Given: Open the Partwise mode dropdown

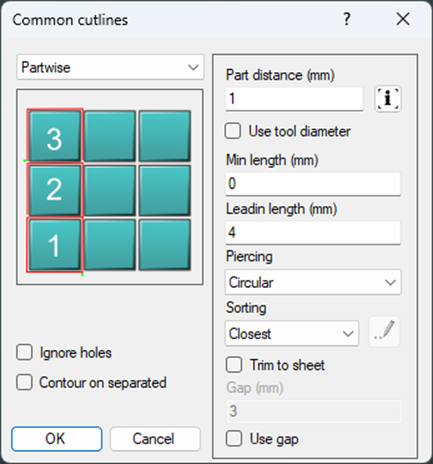Looking at the screenshot, I should (x=110, y=67).
